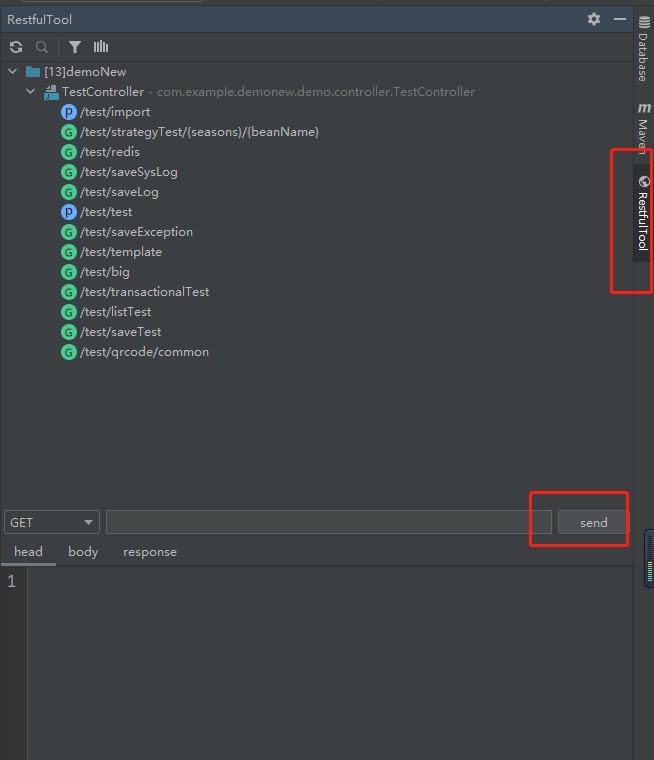The width and height of the screenshot is (654, 760).
Task: Open RestfulTool settings gear
Action: pos(594,19)
